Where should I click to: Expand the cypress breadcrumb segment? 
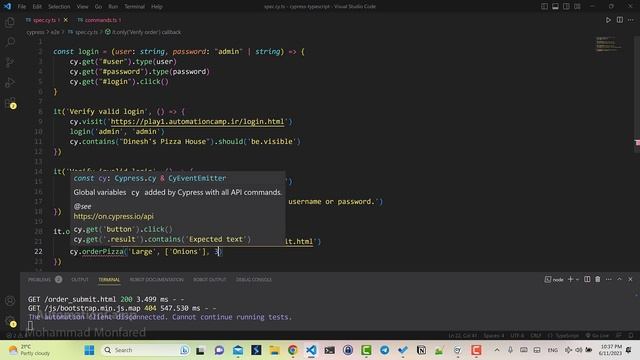pos(36,32)
